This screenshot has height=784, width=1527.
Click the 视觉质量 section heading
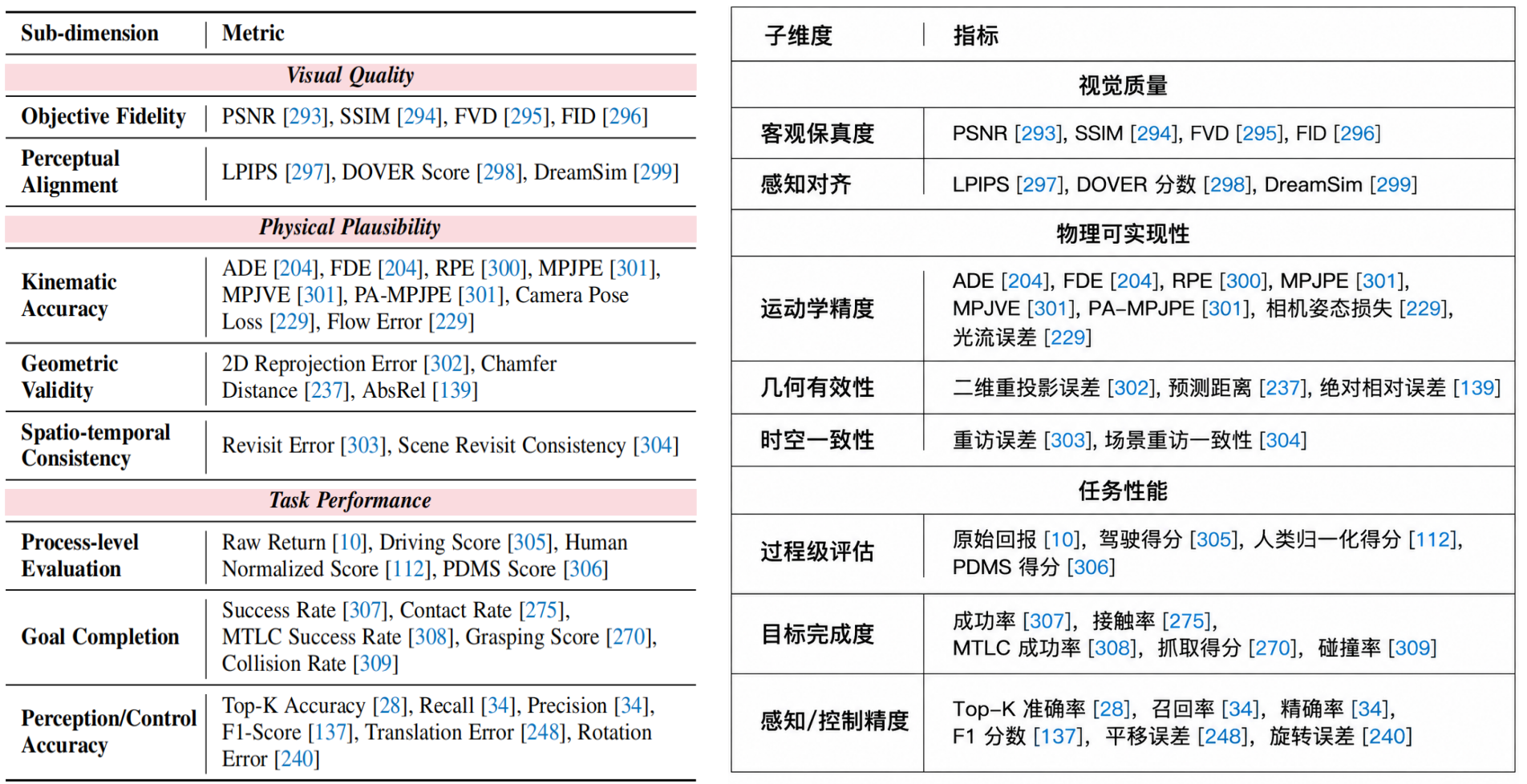1123,86
